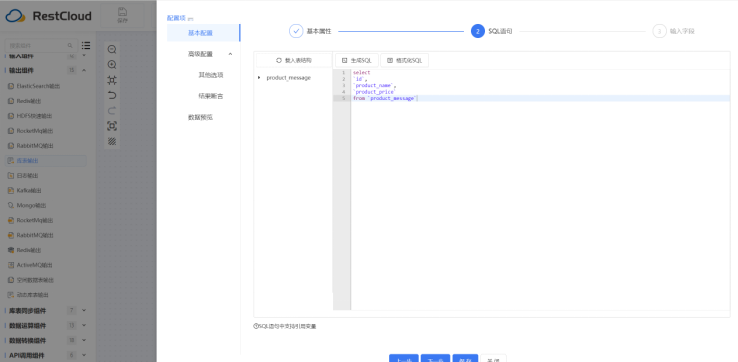The height and width of the screenshot is (362, 738).
Task: Click the `product_name` line in editor
Action: pyautogui.click(x=375, y=86)
